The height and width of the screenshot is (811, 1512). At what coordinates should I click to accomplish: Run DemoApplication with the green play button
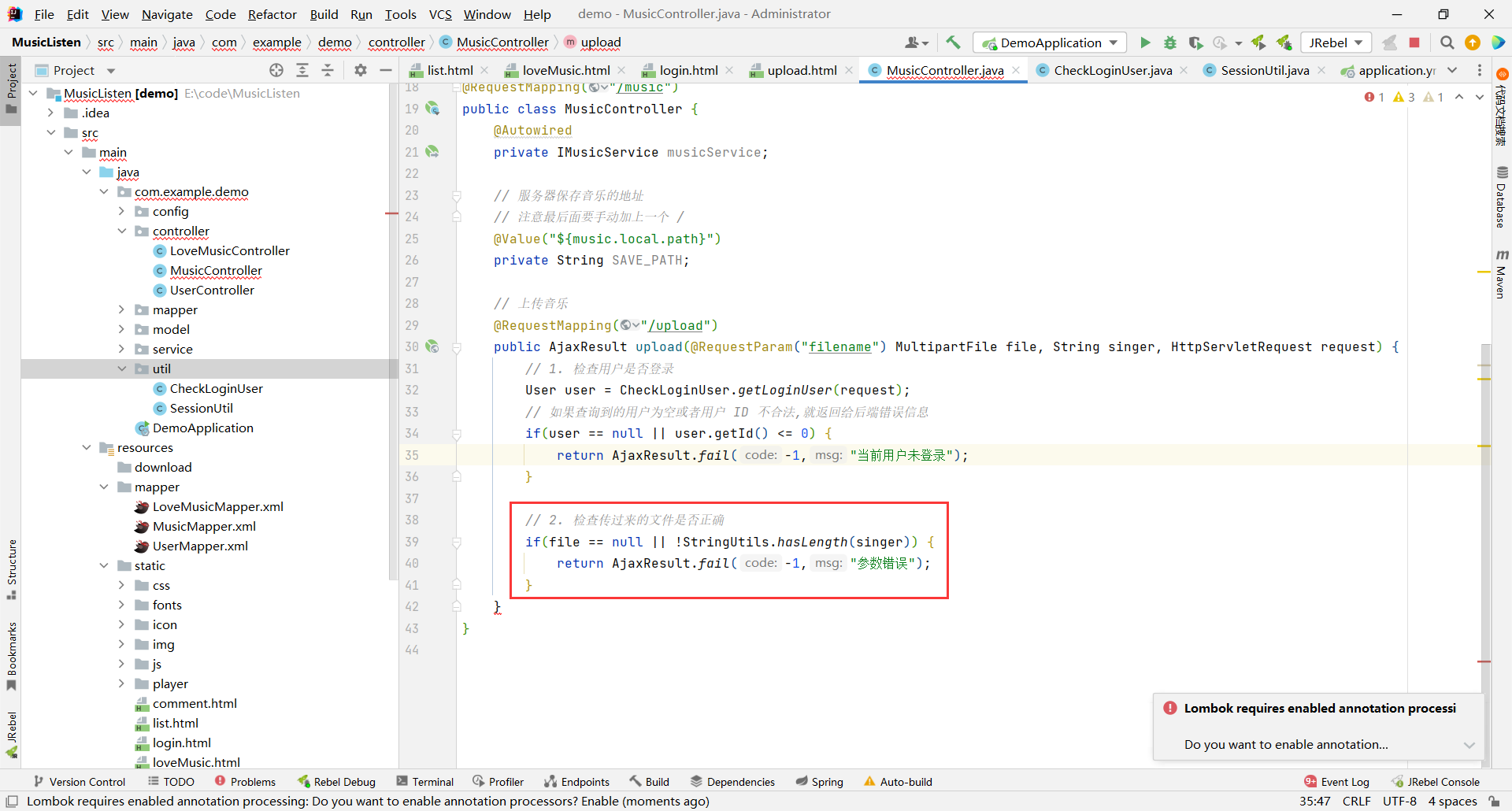pos(1145,43)
